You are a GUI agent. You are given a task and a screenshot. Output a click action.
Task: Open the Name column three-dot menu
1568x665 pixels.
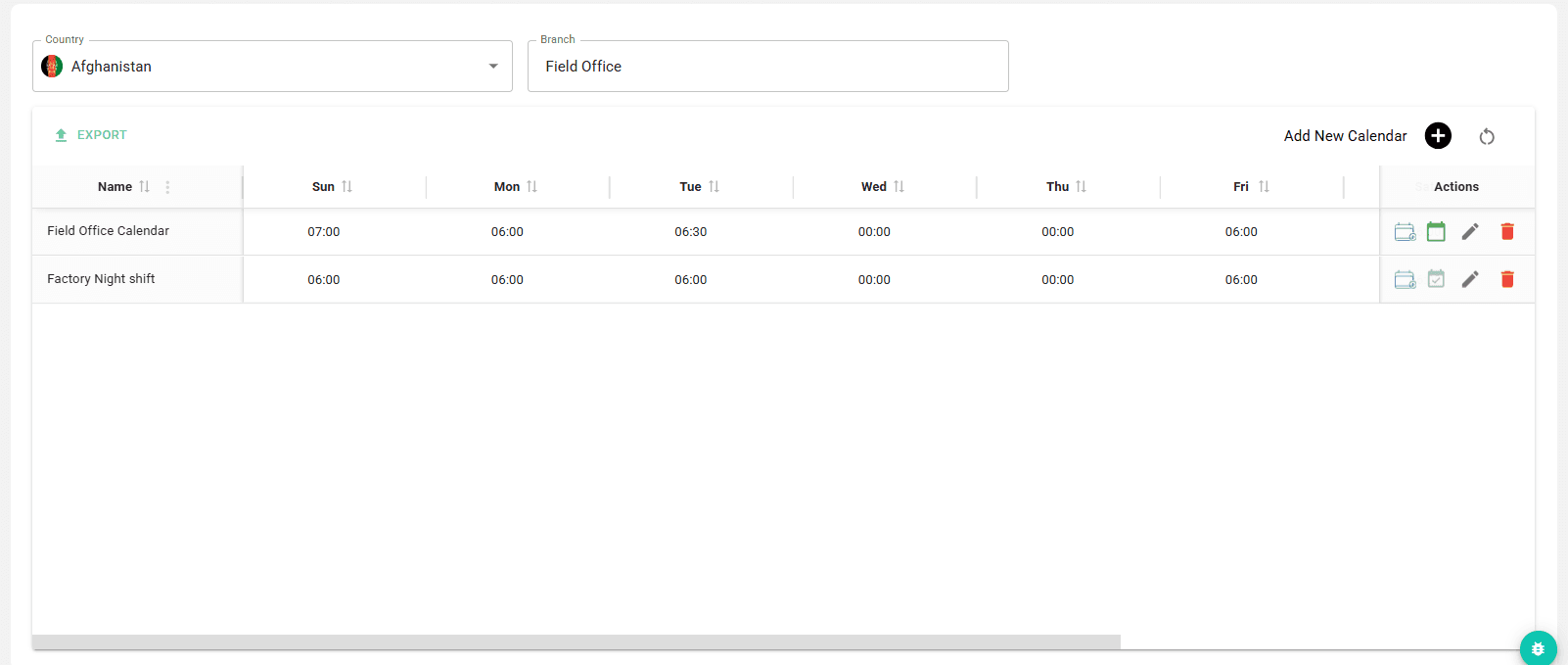(167, 187)
